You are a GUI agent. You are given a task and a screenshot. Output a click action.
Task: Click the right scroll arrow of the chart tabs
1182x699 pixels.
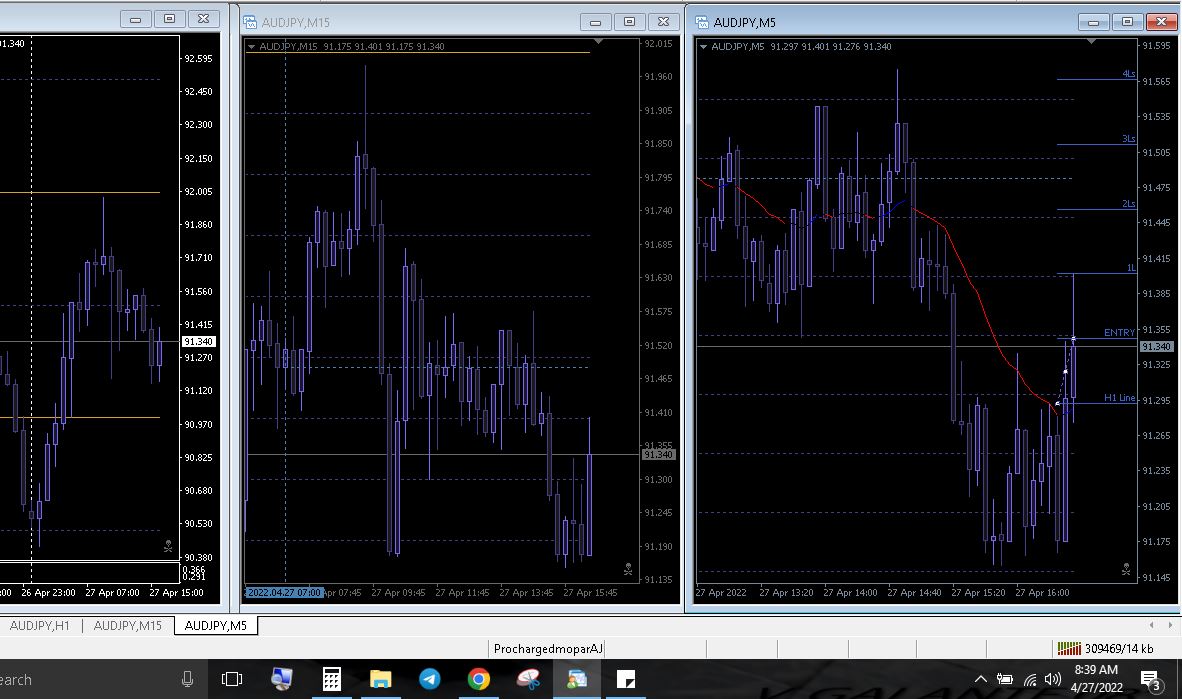click(1170, 626)
